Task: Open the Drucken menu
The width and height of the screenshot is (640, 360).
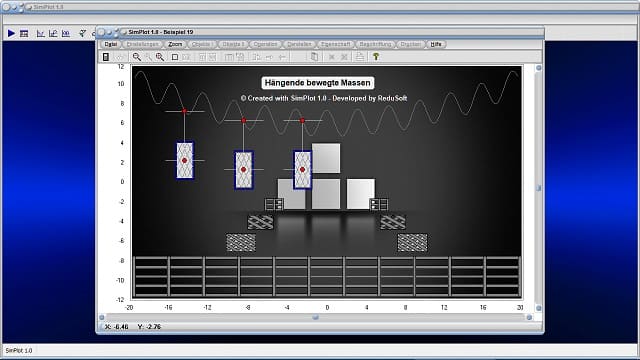Action: (410, 44)
